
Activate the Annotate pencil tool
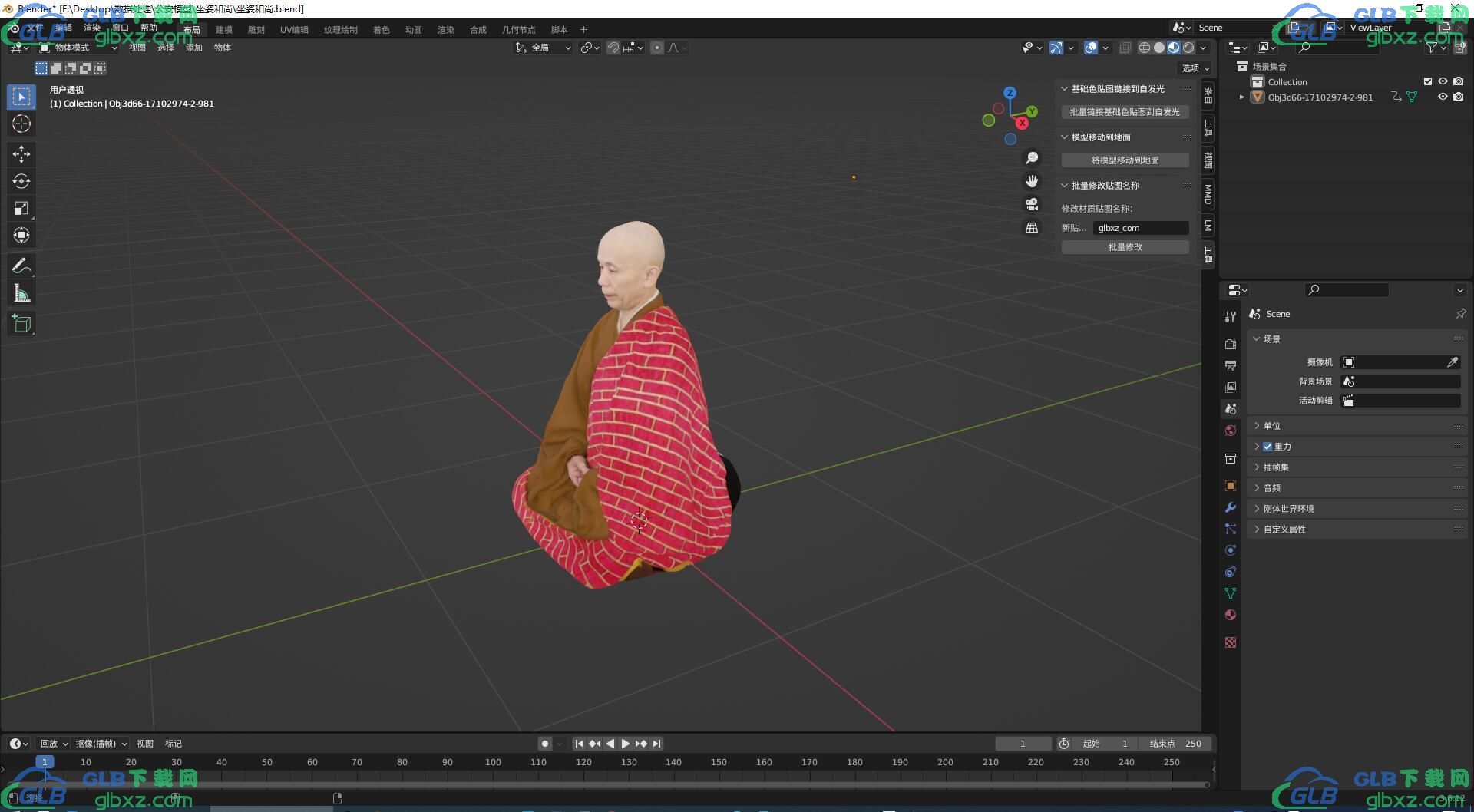point(21,266)
